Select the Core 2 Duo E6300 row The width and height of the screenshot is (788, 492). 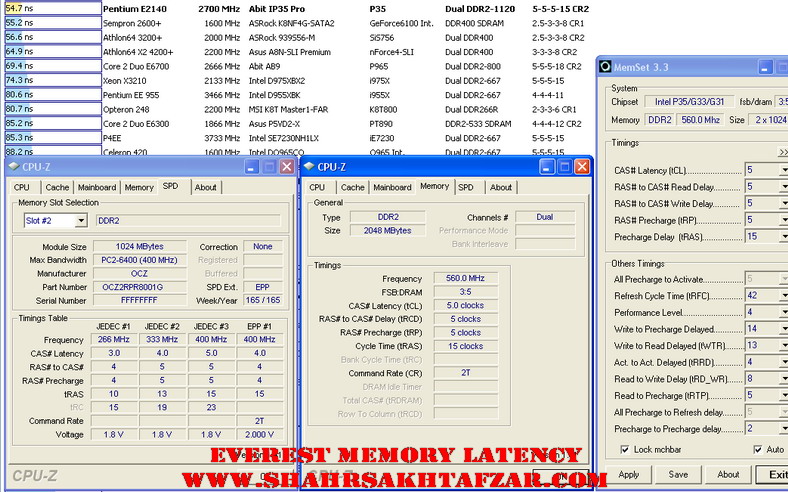[x=297, y=124]
